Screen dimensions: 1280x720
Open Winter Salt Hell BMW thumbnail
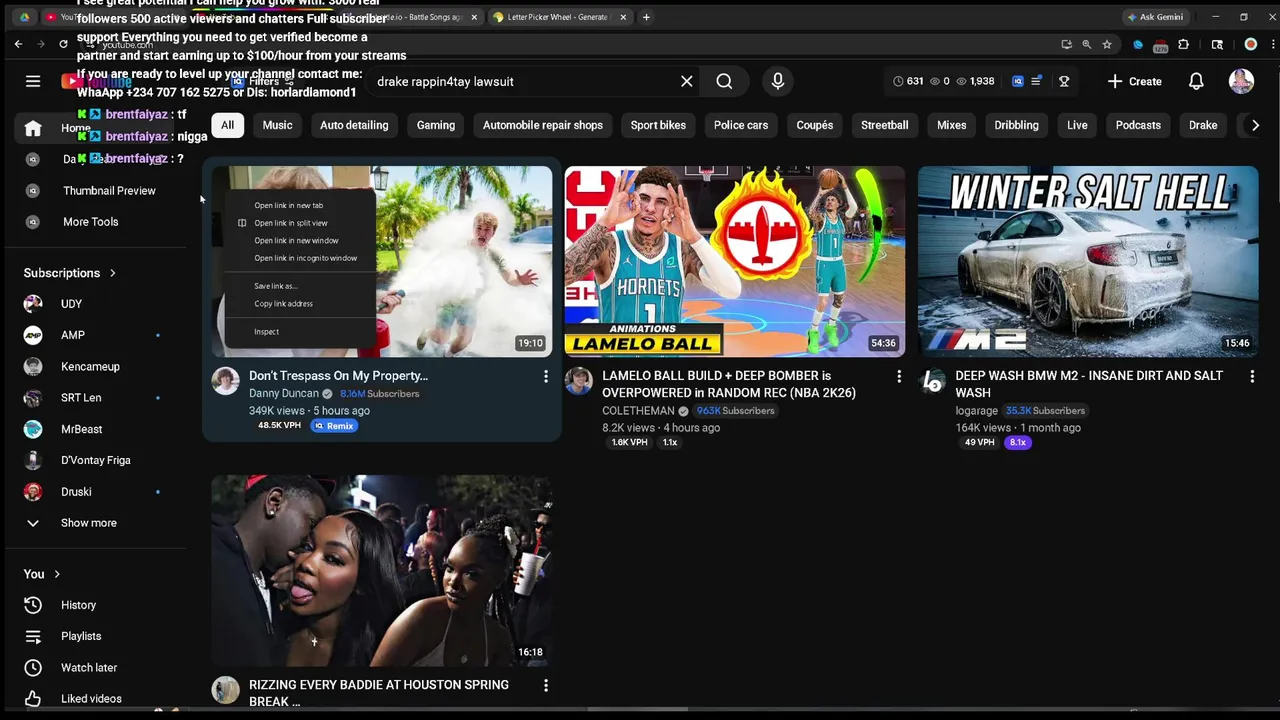pos(1088,261)
